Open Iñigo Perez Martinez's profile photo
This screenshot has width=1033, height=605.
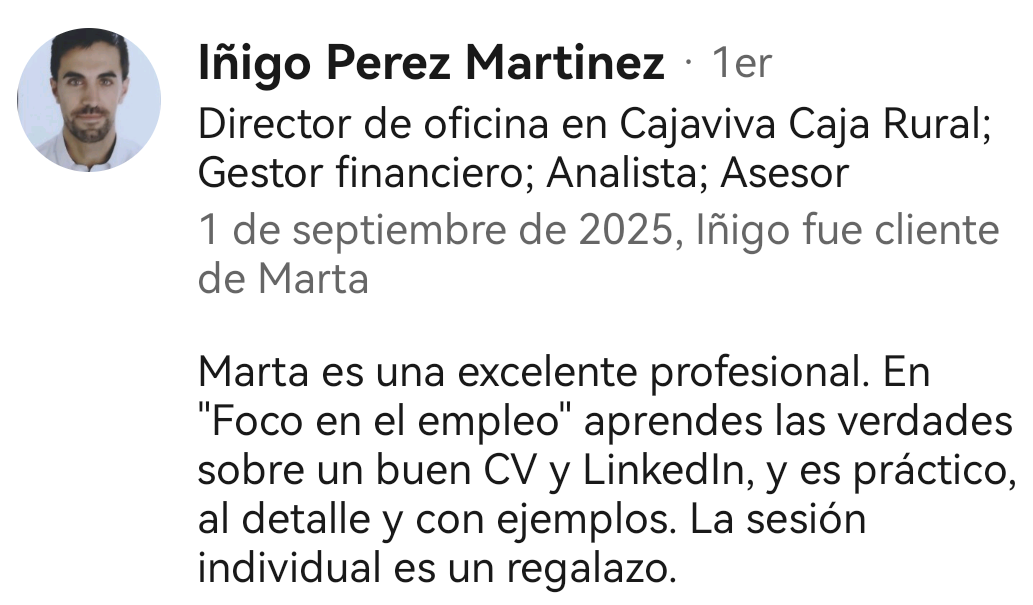(89, 100)
